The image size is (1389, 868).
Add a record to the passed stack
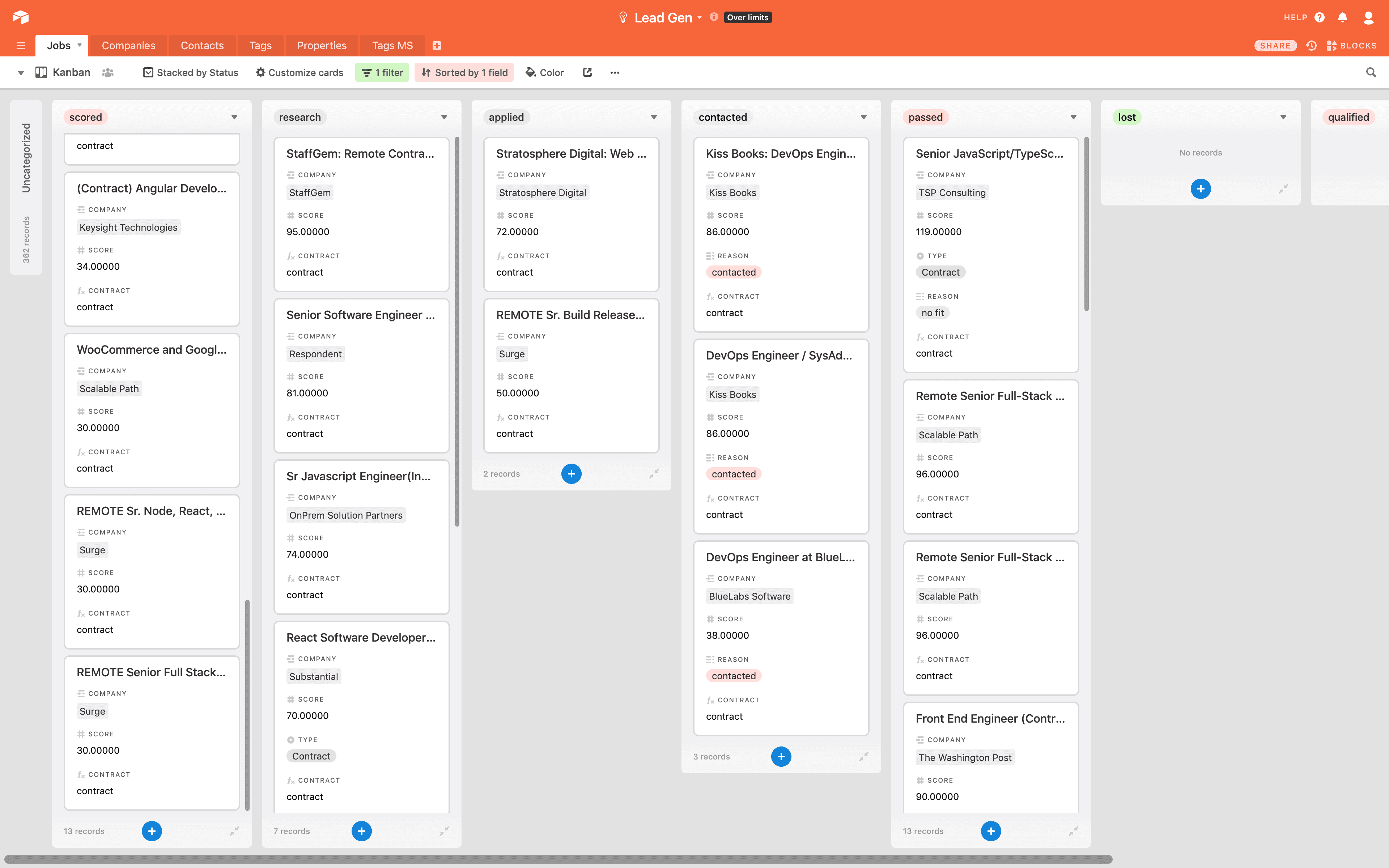pyautogui.click(x=991, y=831)
